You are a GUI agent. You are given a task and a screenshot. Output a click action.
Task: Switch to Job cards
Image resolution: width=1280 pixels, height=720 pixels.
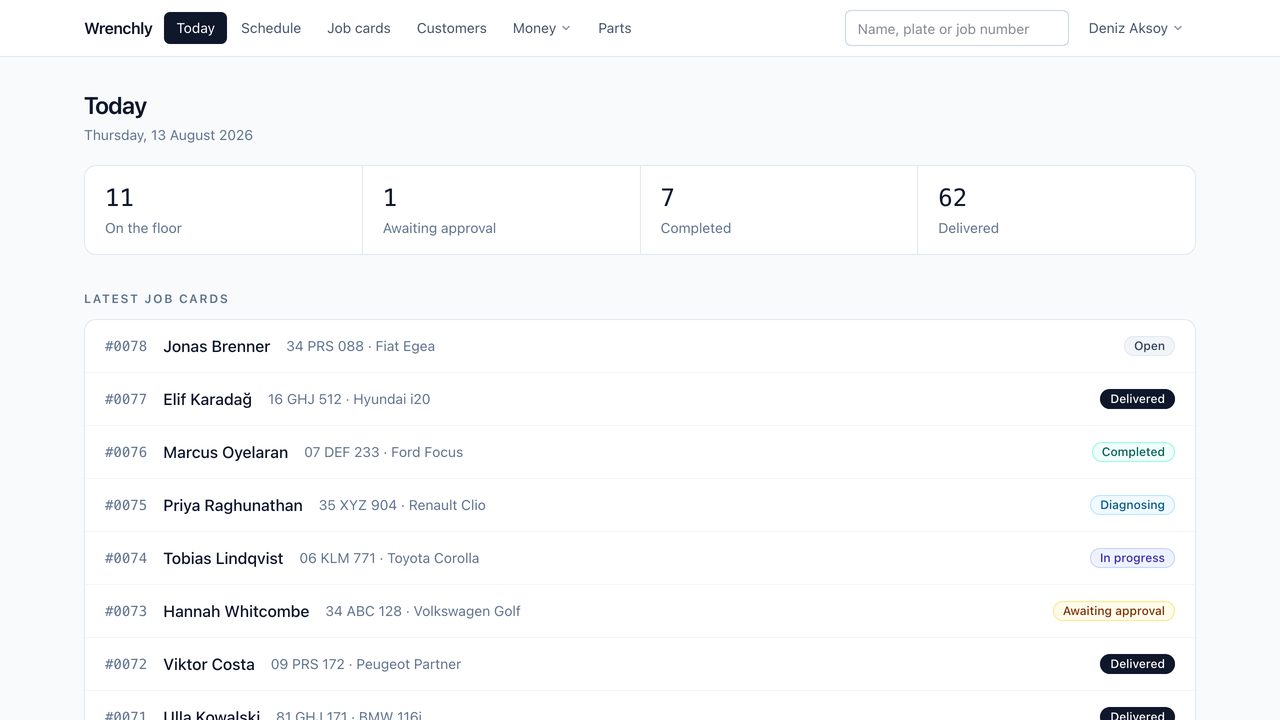pyautogui.click(x=359, y=28)
